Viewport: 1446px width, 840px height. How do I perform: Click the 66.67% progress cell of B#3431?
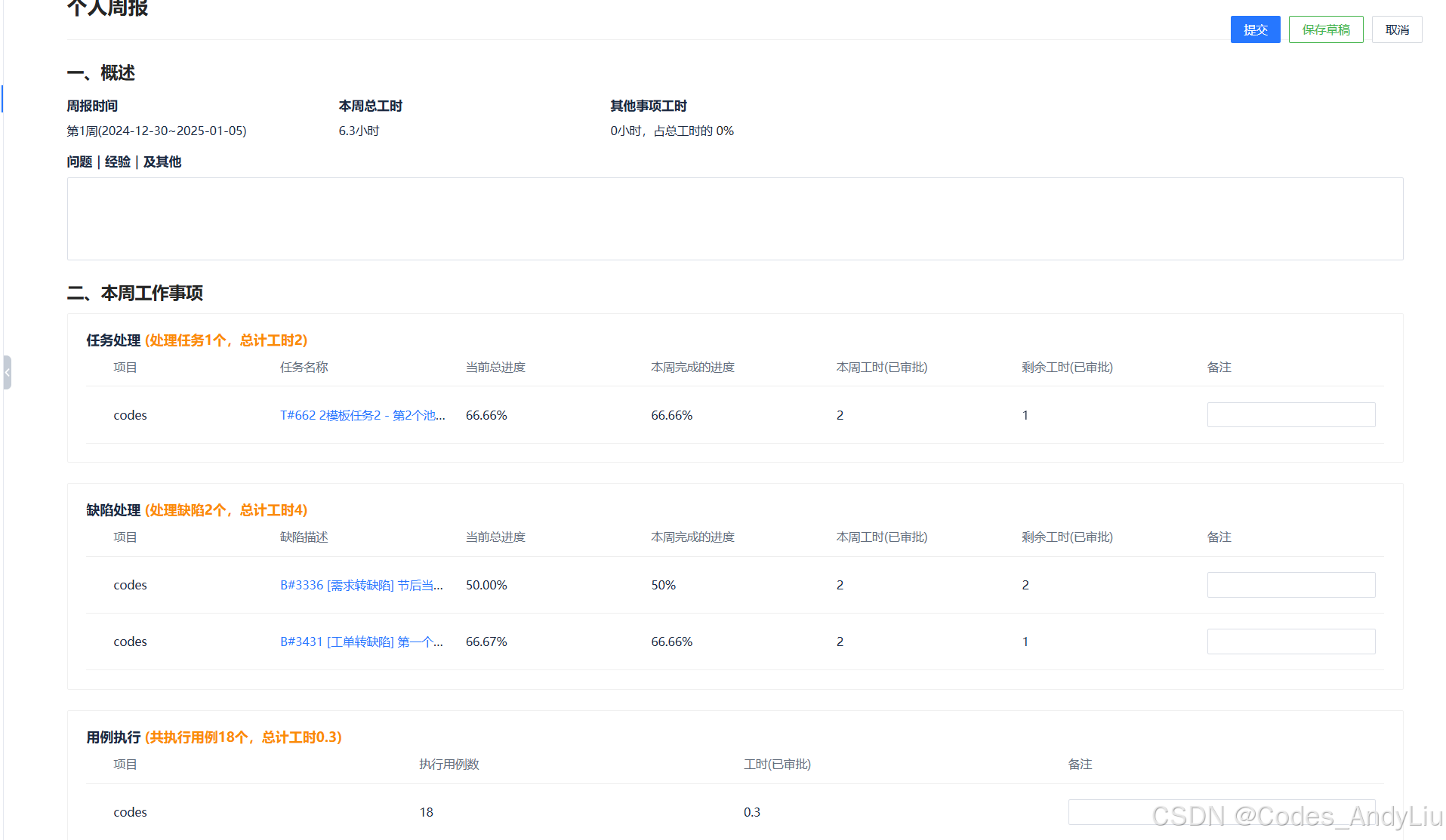pos(486,642)
